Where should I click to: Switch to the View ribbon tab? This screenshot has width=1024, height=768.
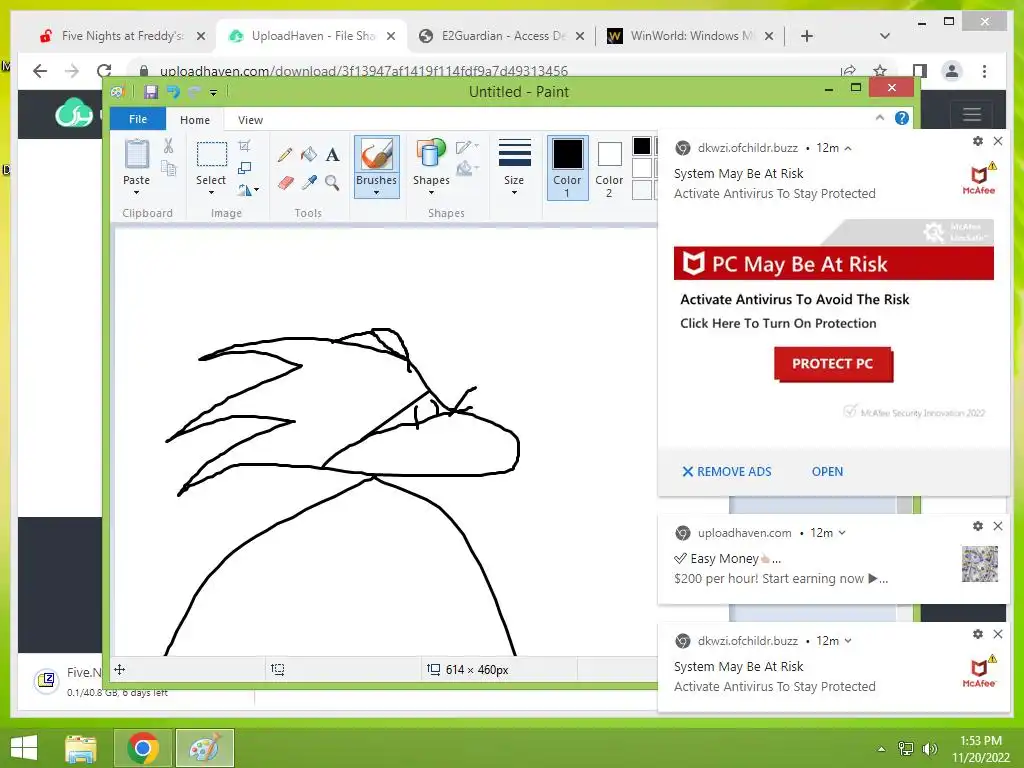250,120
